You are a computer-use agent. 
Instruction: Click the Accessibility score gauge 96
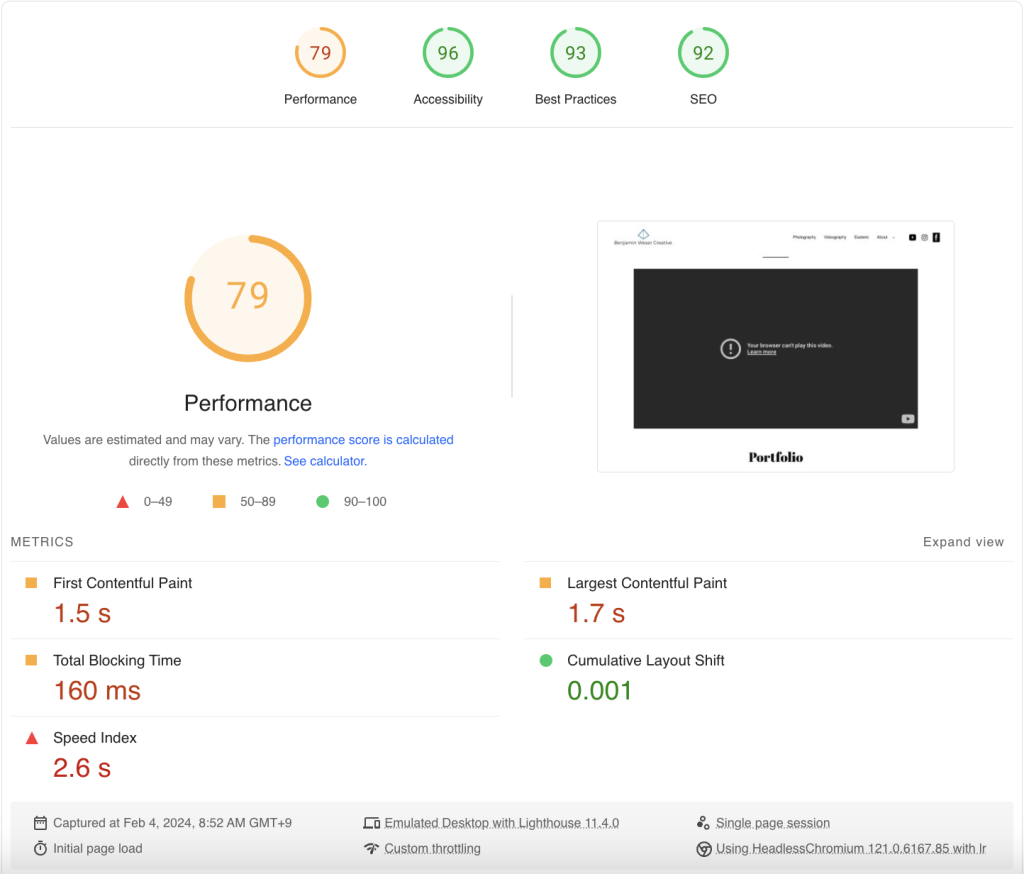coord(448,53)
